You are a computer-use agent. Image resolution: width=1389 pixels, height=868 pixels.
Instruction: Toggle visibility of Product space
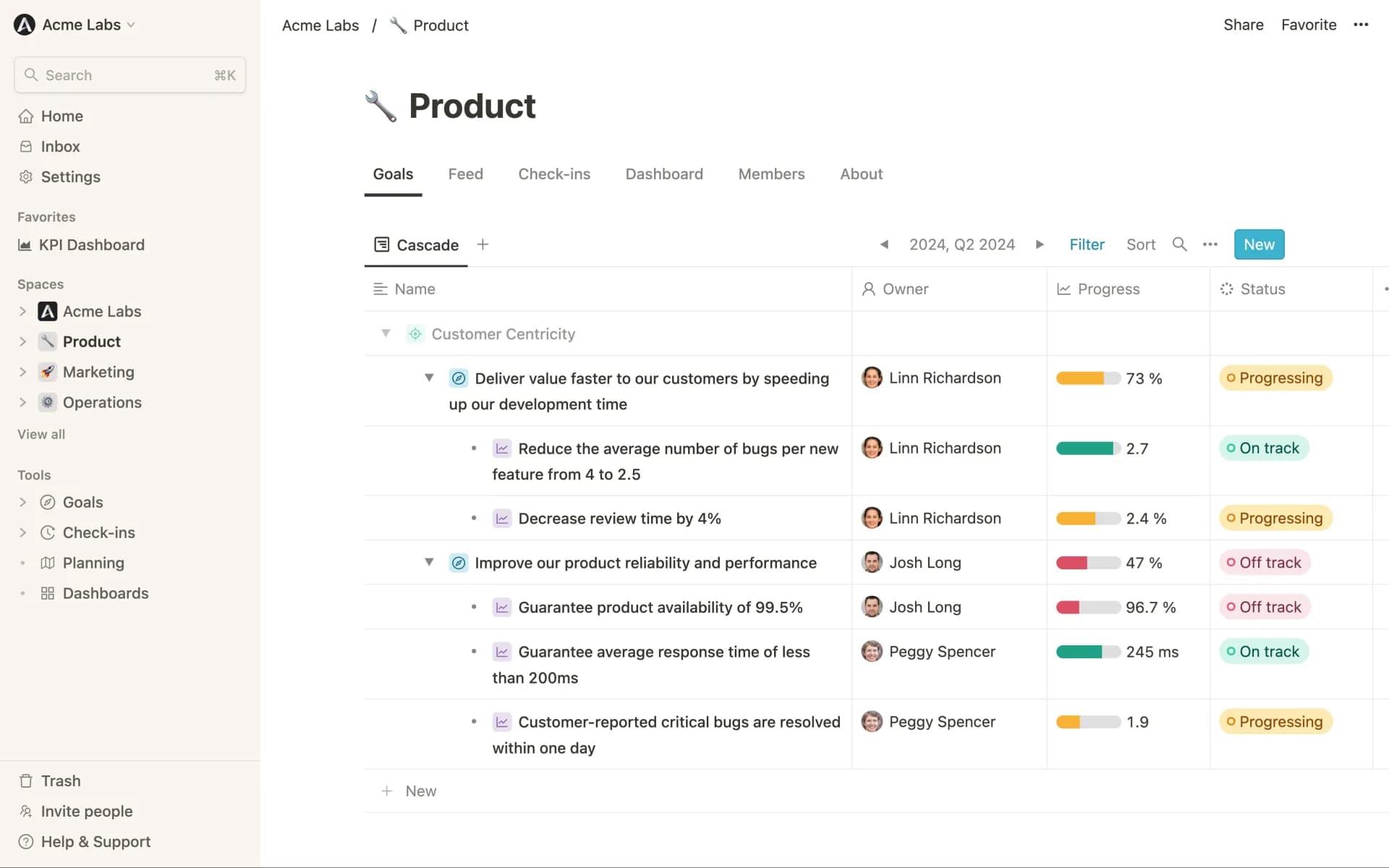pos(22,341)
